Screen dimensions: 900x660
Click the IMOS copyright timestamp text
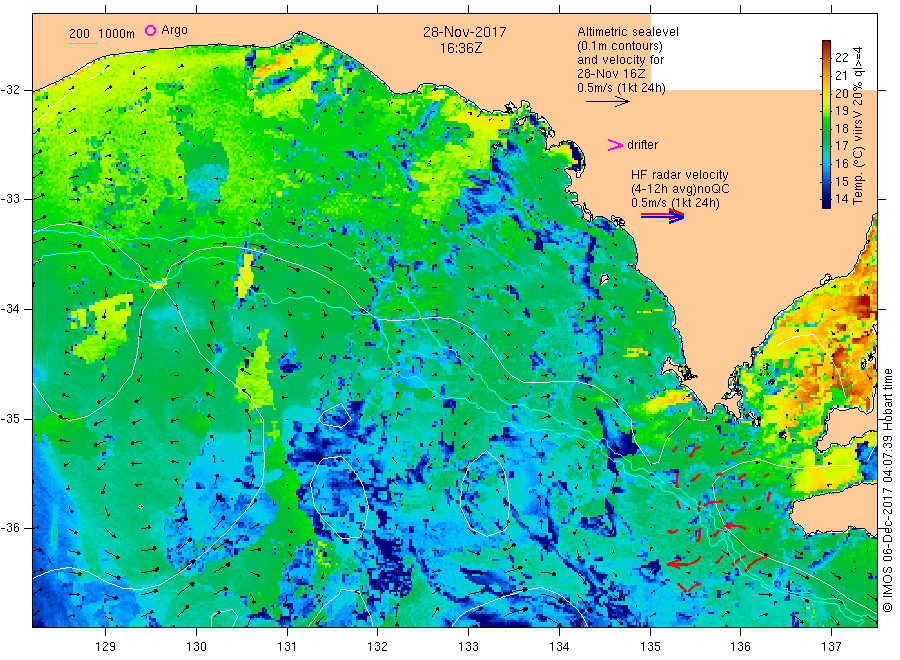pyautogui.click(x=887, y=491)
